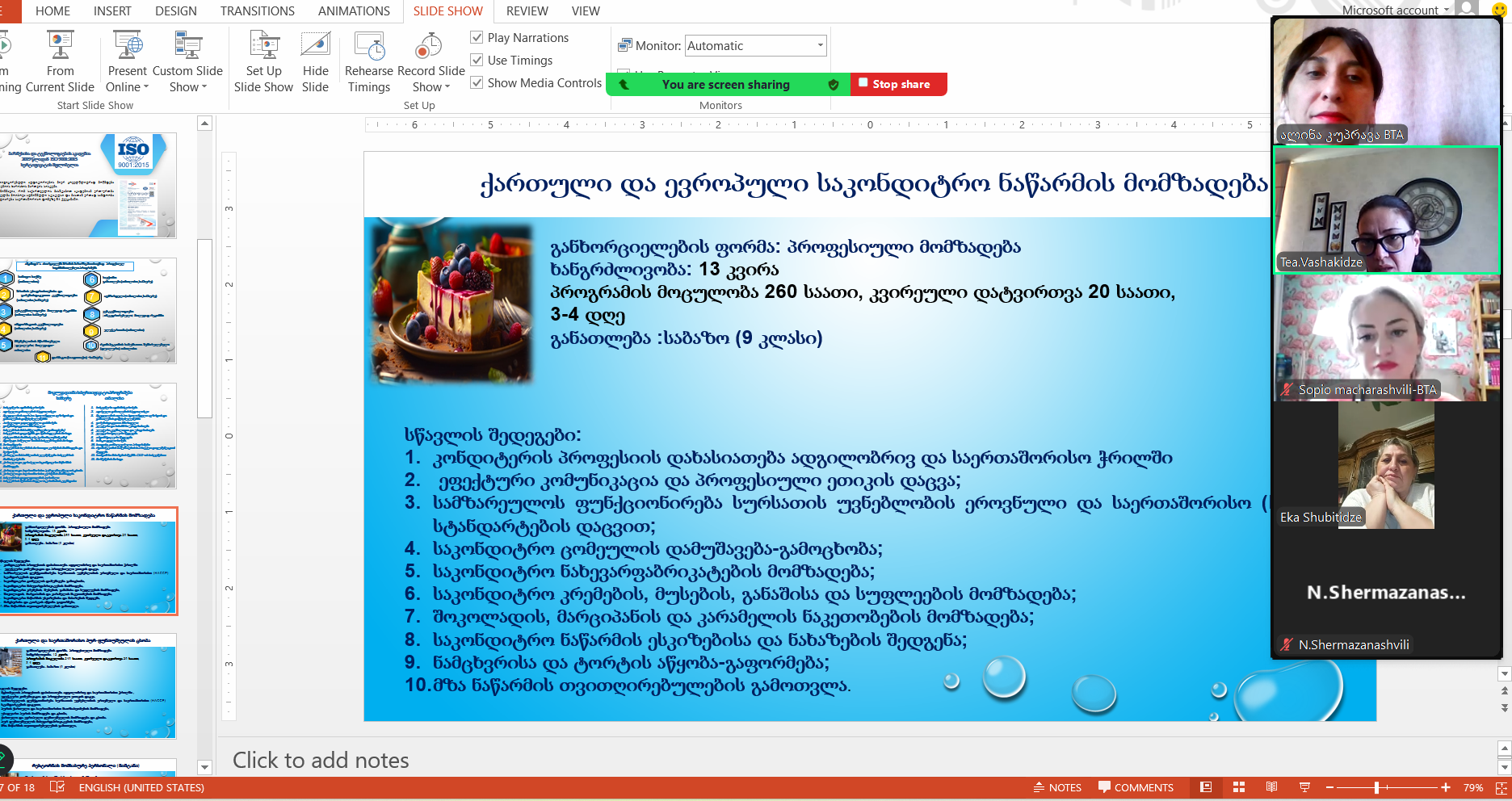
Task: Select hexagon list slide thumbnail
Action: coord(87,311)
